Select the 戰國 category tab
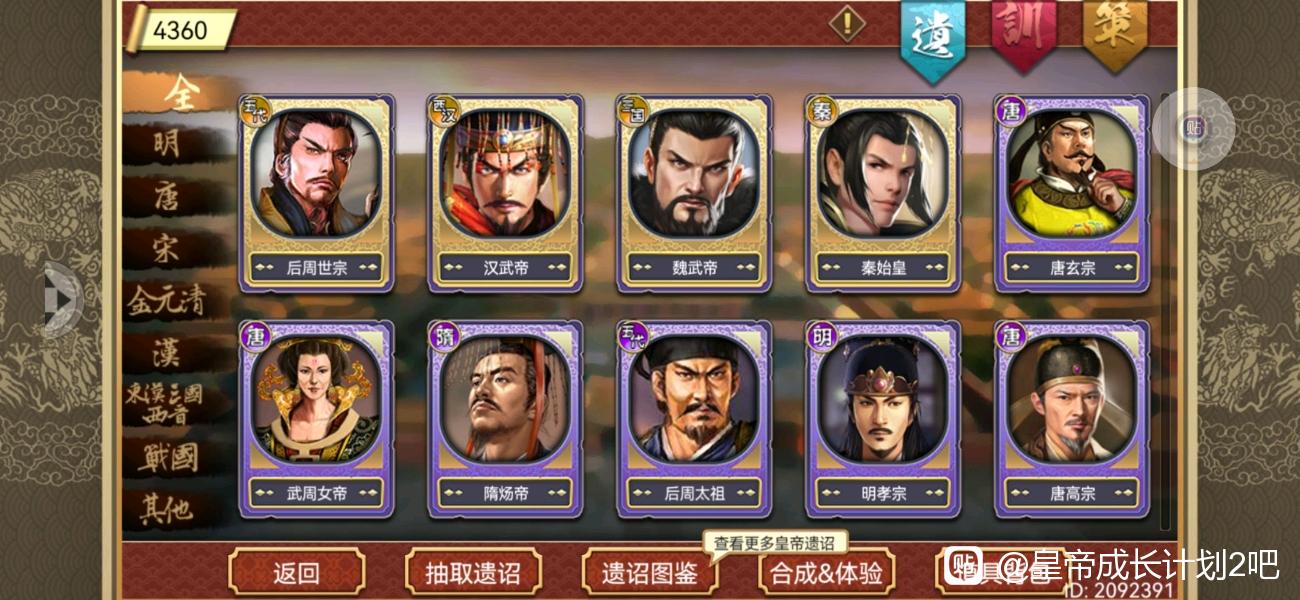This screenshot has height=600, width=1300. (x=168, y=458)
